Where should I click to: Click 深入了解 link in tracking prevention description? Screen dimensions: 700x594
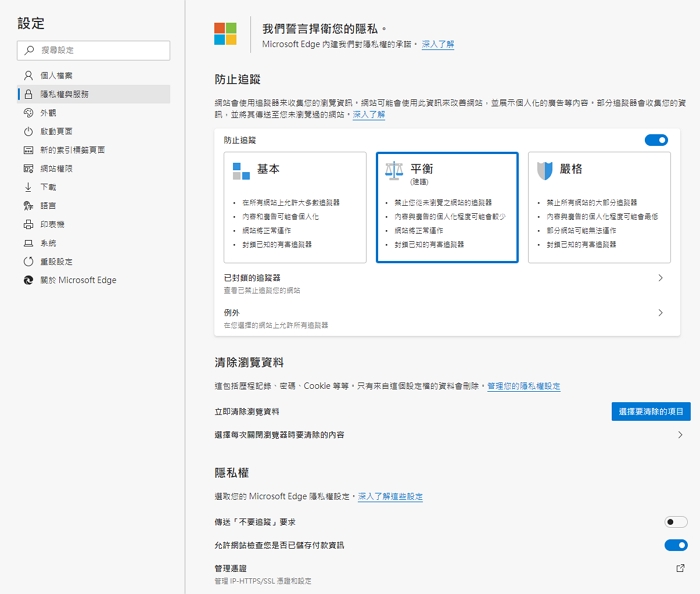pyautogui.click(x=369, y=115)
